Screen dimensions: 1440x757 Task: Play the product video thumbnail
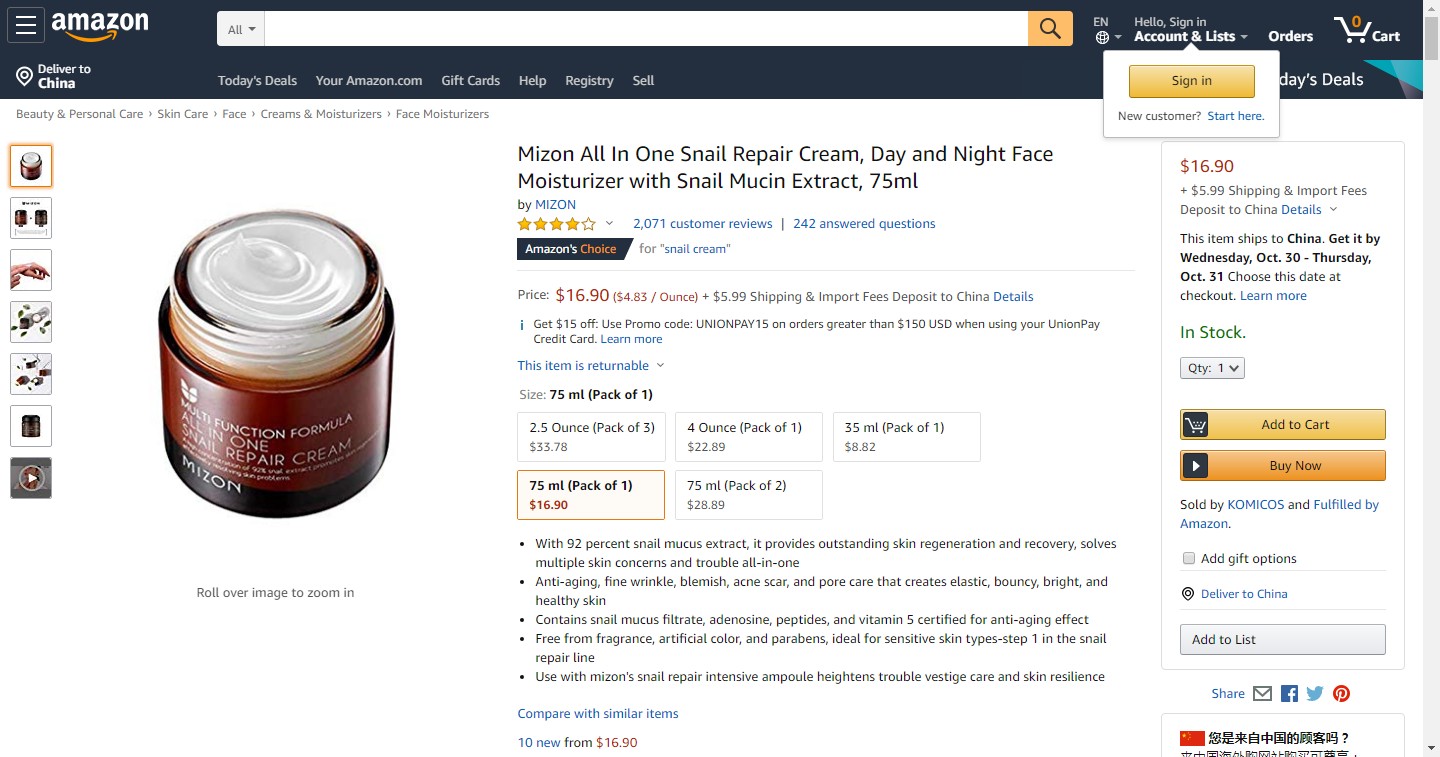pyautogui.click(x=31, y=478)
